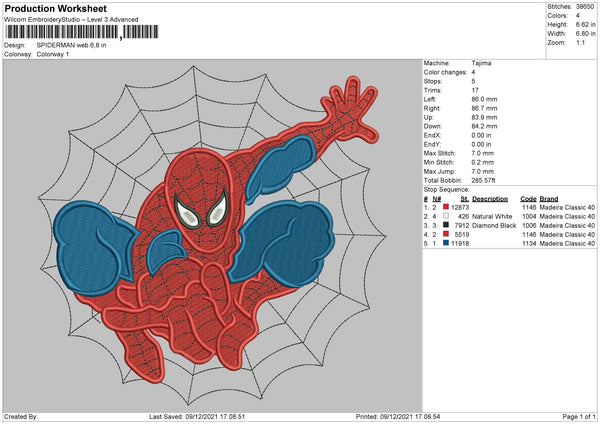Click thread code 1006
The height and width of the screenshot is (424, 600).
coord(529,226)
